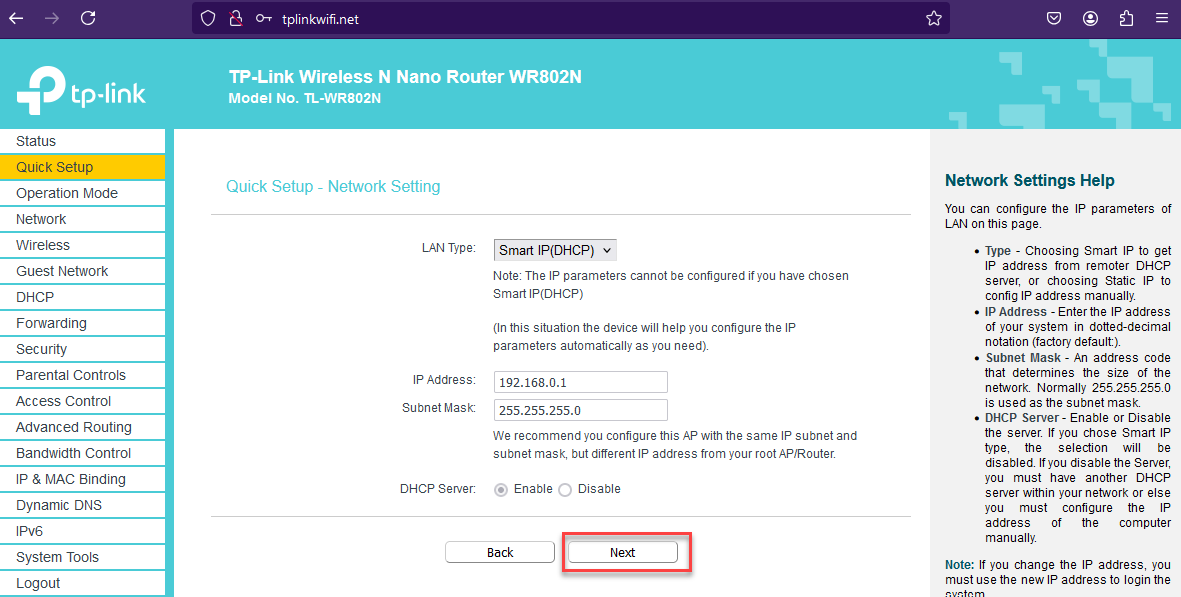Open the LAN Type Smart IP(DHCP) dropdown

(x=555, y=250)
